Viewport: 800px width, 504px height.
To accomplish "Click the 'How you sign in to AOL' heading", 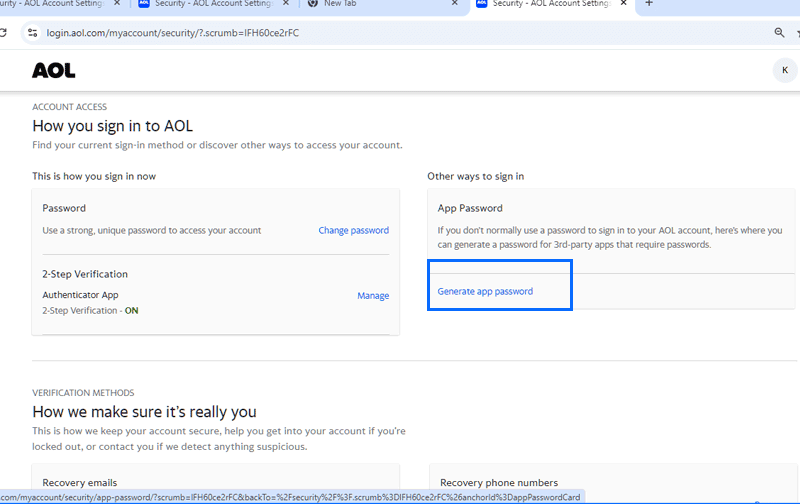I will [112, 126].
